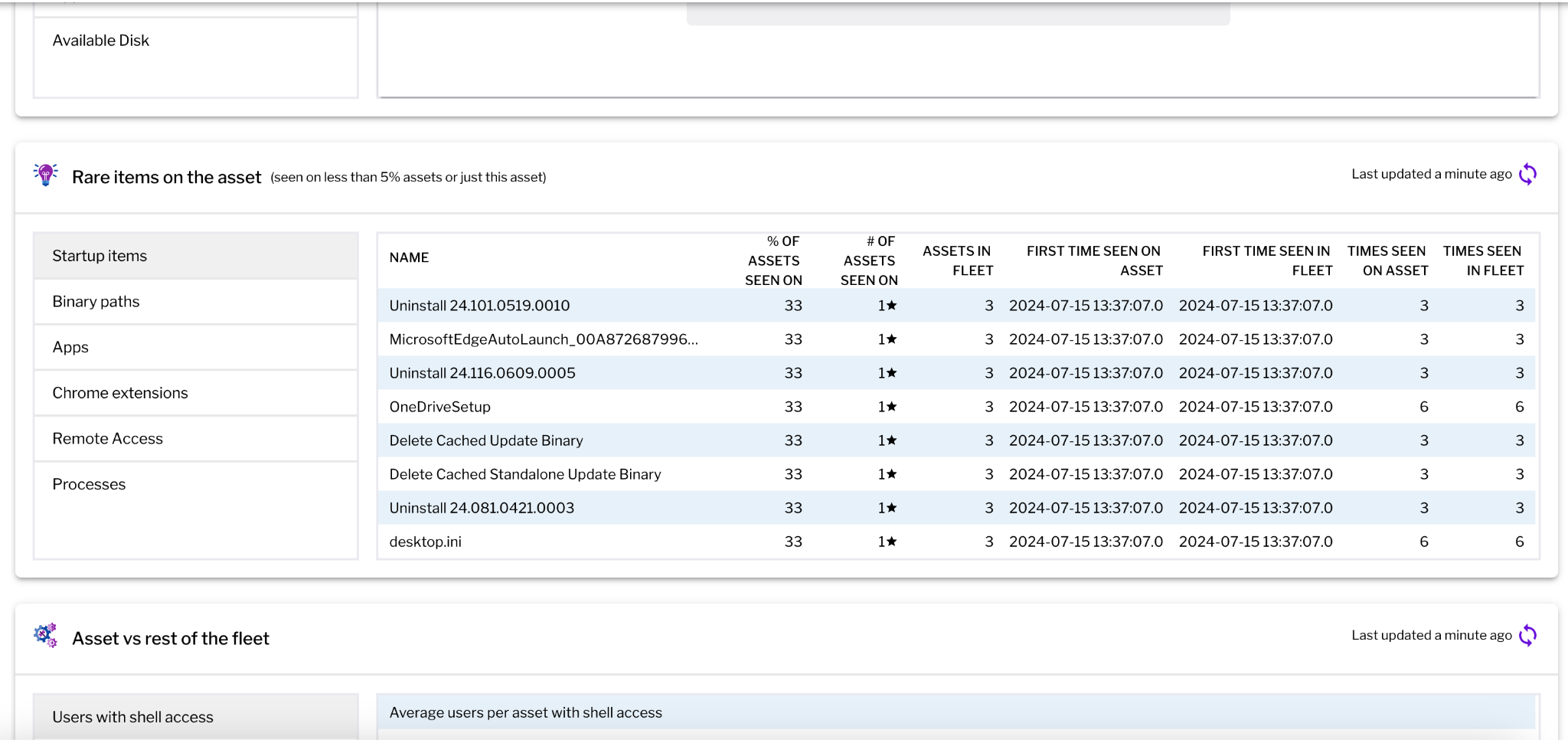Select the Uninstall 24.101.0519.0010 row name
Image resolution: width=1568 pixels, height=740 pixels.
click(x=479, y=306)
